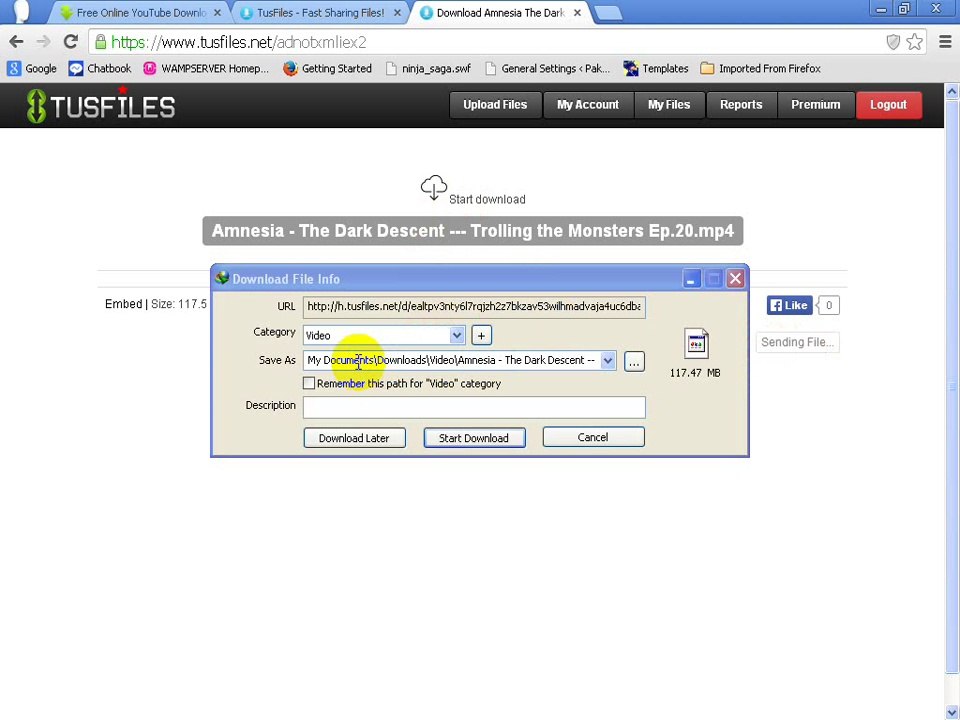The height and width of the screenshot is (720, 960).
Task: Click inside the Description field
Action: [x=474, y=407]
